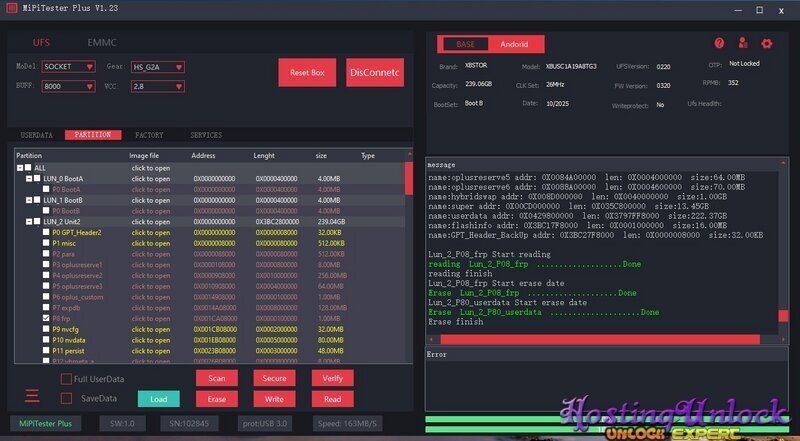Click 'click to open' for P9 nvcfg
800x441 pixels.
pos(151,329)
